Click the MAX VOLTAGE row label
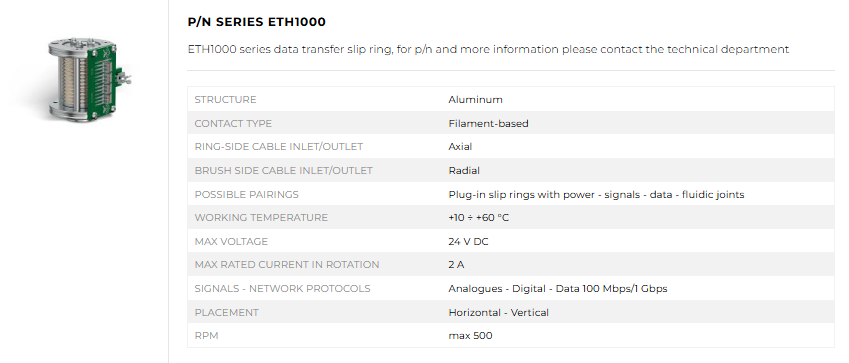The height and width of the screenshot is (363, 849). [x=231, y=242]
